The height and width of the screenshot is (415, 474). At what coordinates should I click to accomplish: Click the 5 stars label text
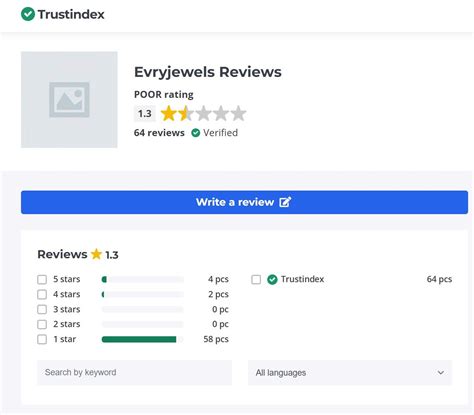(67, 279)
